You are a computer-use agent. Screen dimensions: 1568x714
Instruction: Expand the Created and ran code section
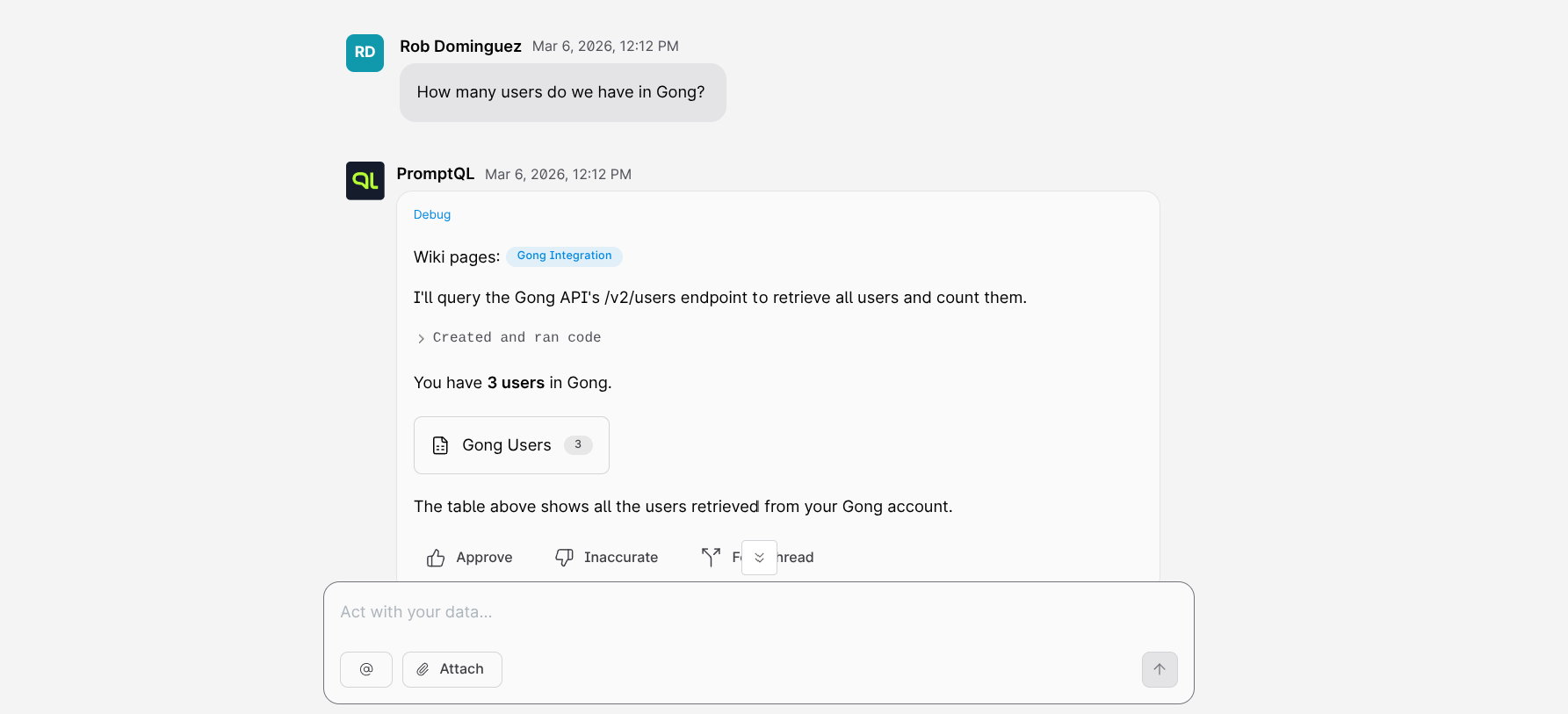tap(509, 338)
